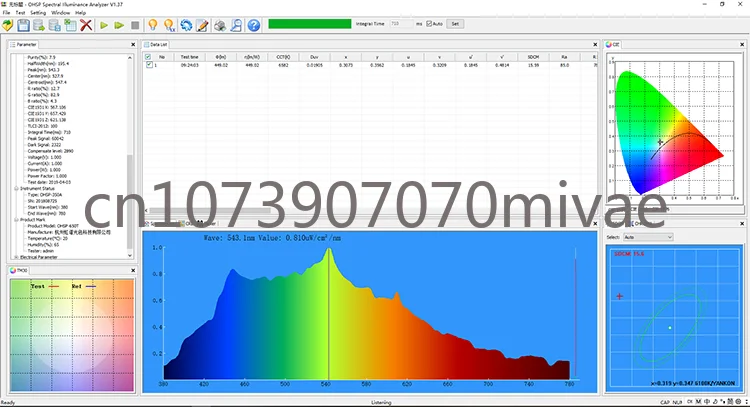Click the test time cell 09:24:03
750x407 pixels.
coord(189,65)
